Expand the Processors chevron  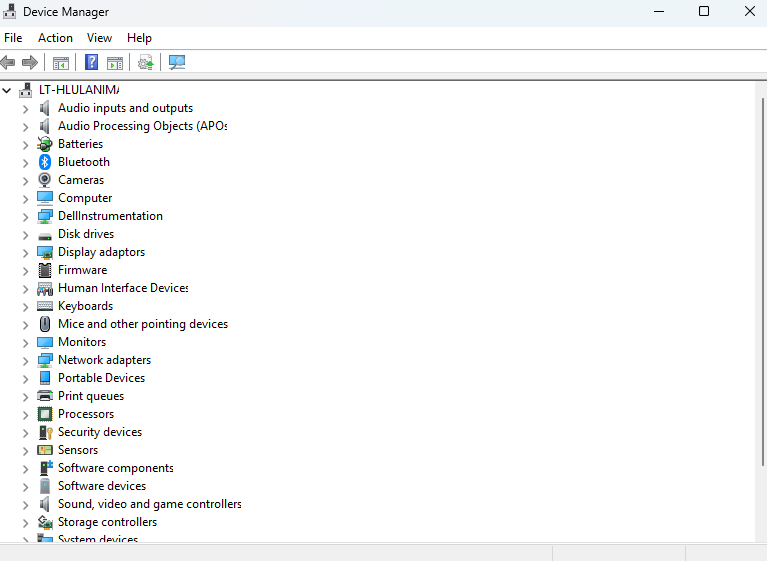(25, 415)
